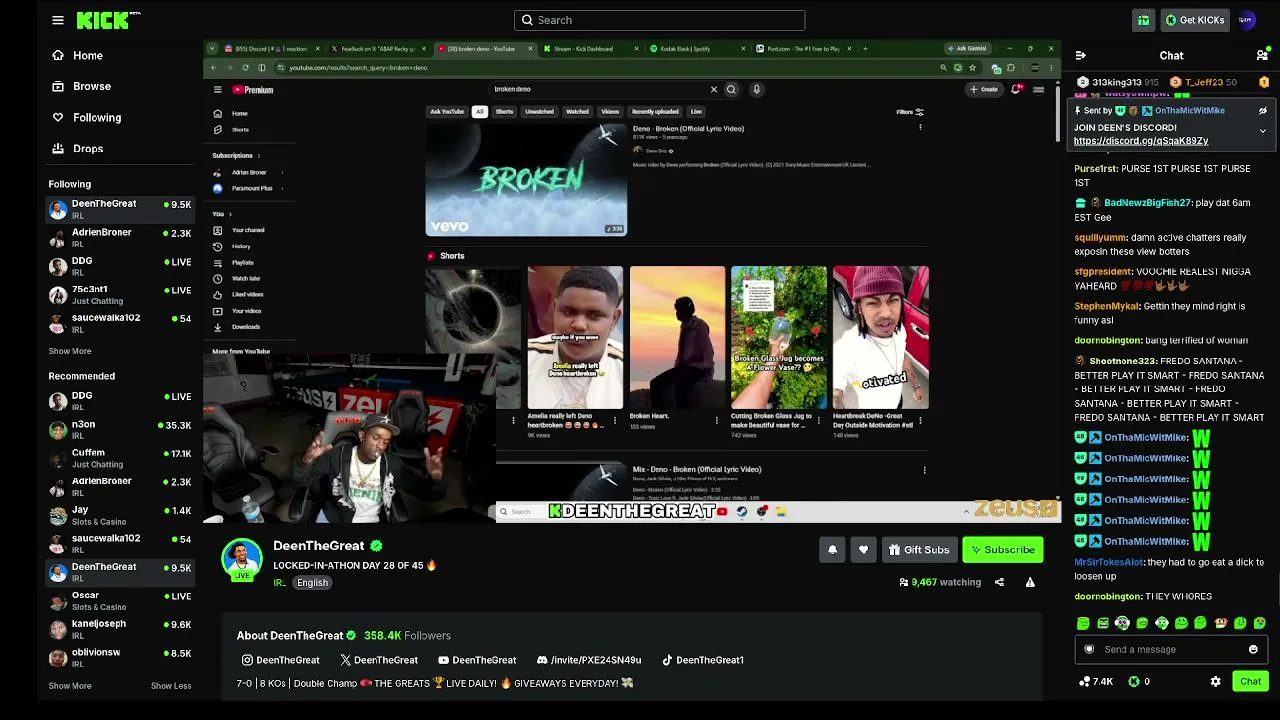
Task: Click the mushroom emote in quick emotes
Action: [1220, 623]
